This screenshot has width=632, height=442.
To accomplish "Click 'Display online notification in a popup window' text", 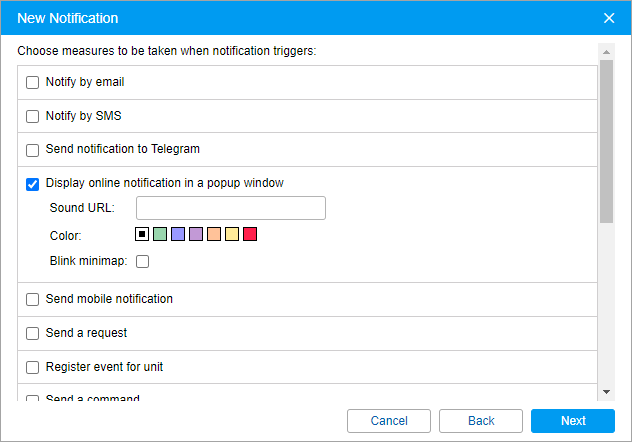I will click(x=164, y=183).
